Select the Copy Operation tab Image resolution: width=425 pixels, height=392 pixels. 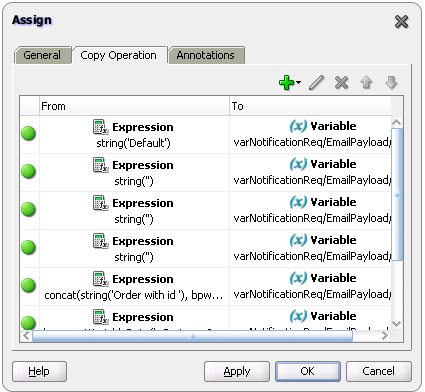pyautogui.click(x=119, y=55)
